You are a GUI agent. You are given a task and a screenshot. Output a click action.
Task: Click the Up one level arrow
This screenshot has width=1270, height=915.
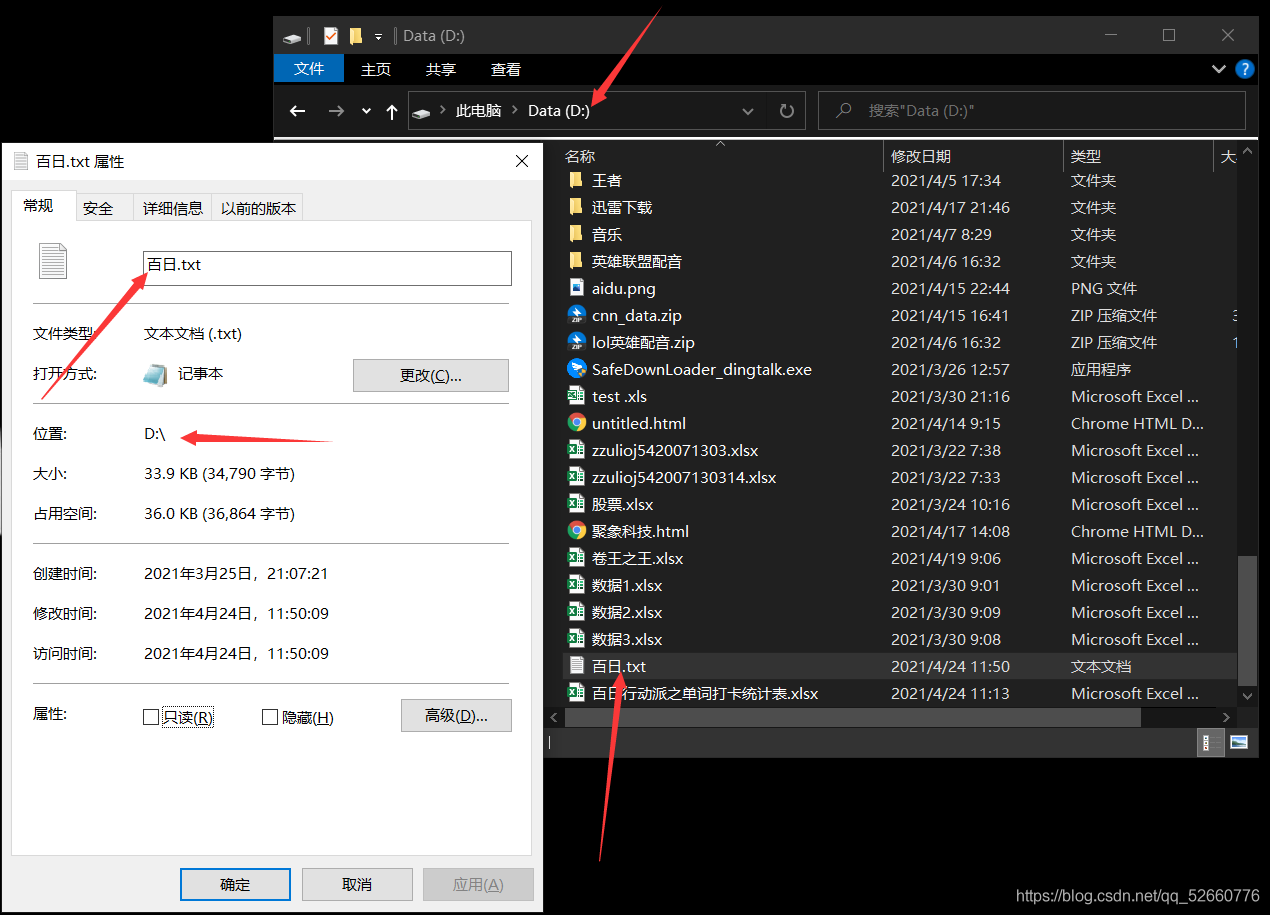(392, 111)
